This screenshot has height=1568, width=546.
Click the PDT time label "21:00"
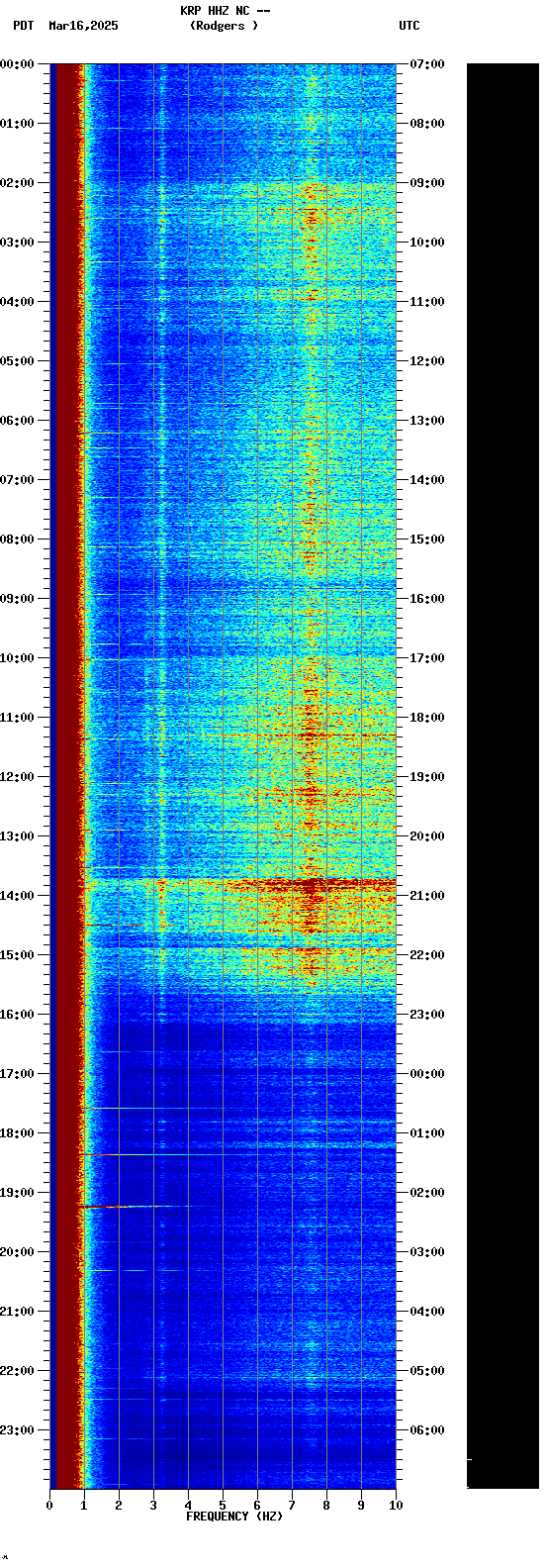(x=17, y=1312)
